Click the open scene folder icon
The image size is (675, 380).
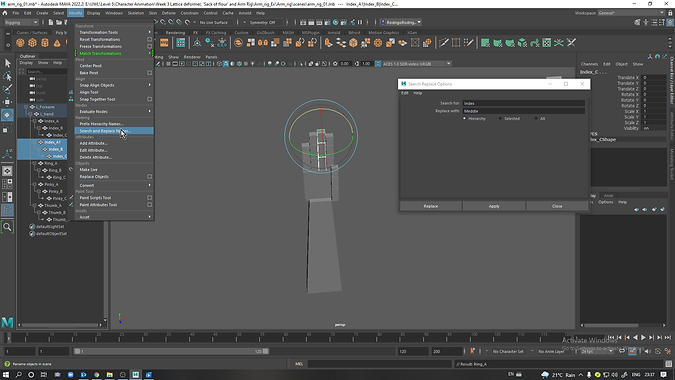[59, 22]
